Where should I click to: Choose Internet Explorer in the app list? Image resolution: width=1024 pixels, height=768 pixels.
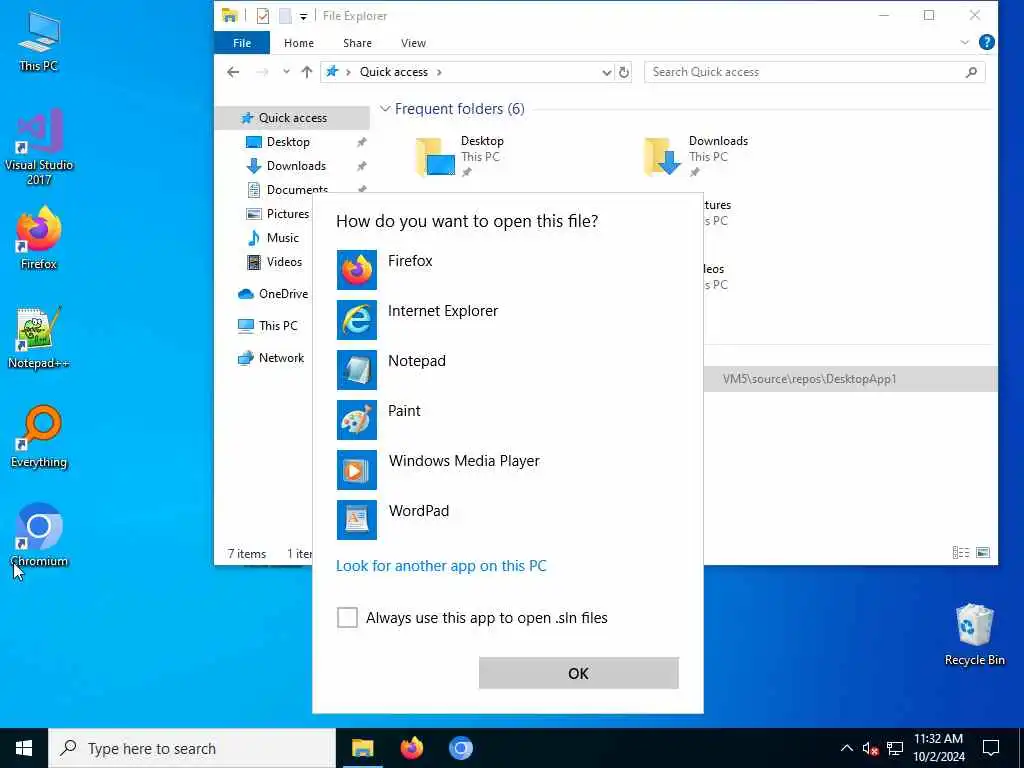(507, 320)
